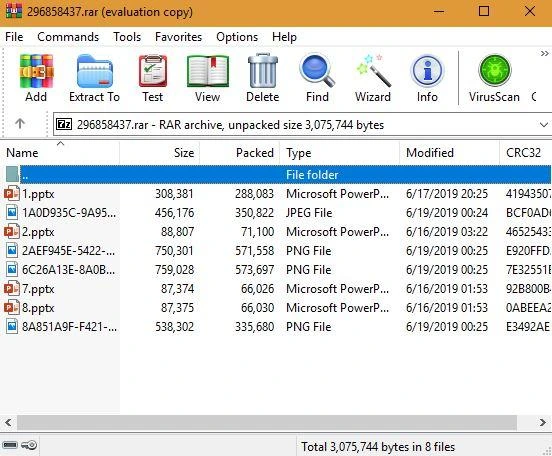Click the JPEG File type cell

(x=309, y=213)
